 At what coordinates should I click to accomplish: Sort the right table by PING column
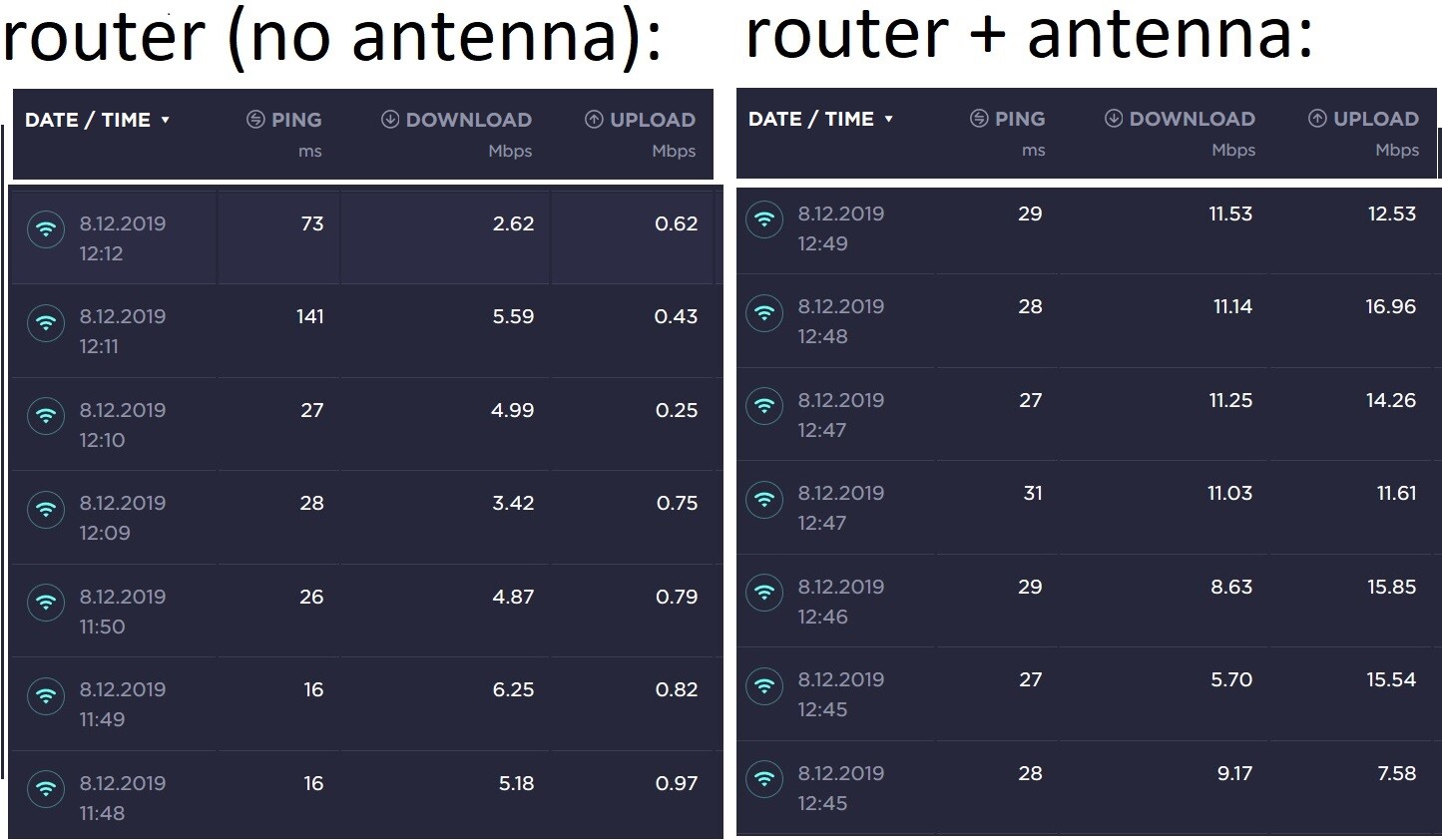[1020, 119]
